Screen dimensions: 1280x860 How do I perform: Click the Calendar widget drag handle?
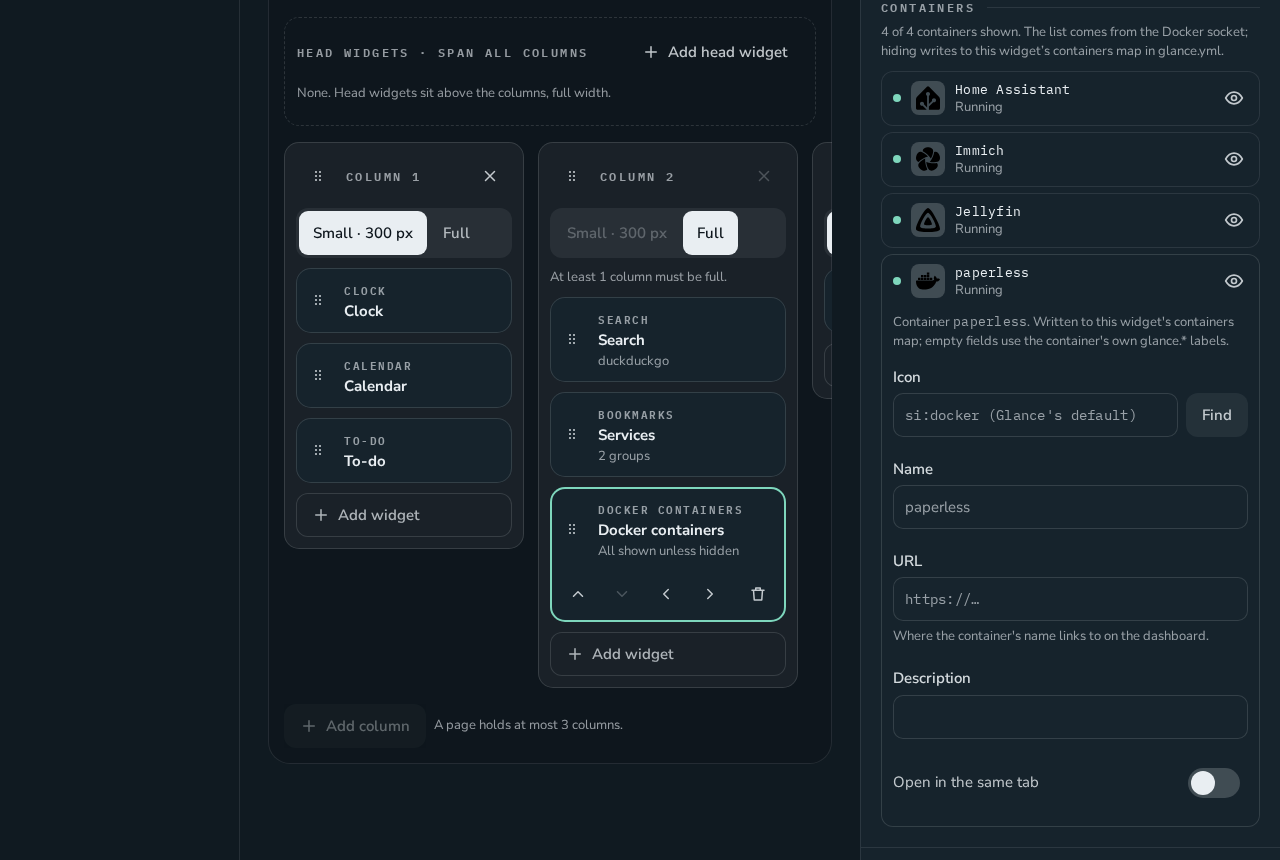point(318,375)
